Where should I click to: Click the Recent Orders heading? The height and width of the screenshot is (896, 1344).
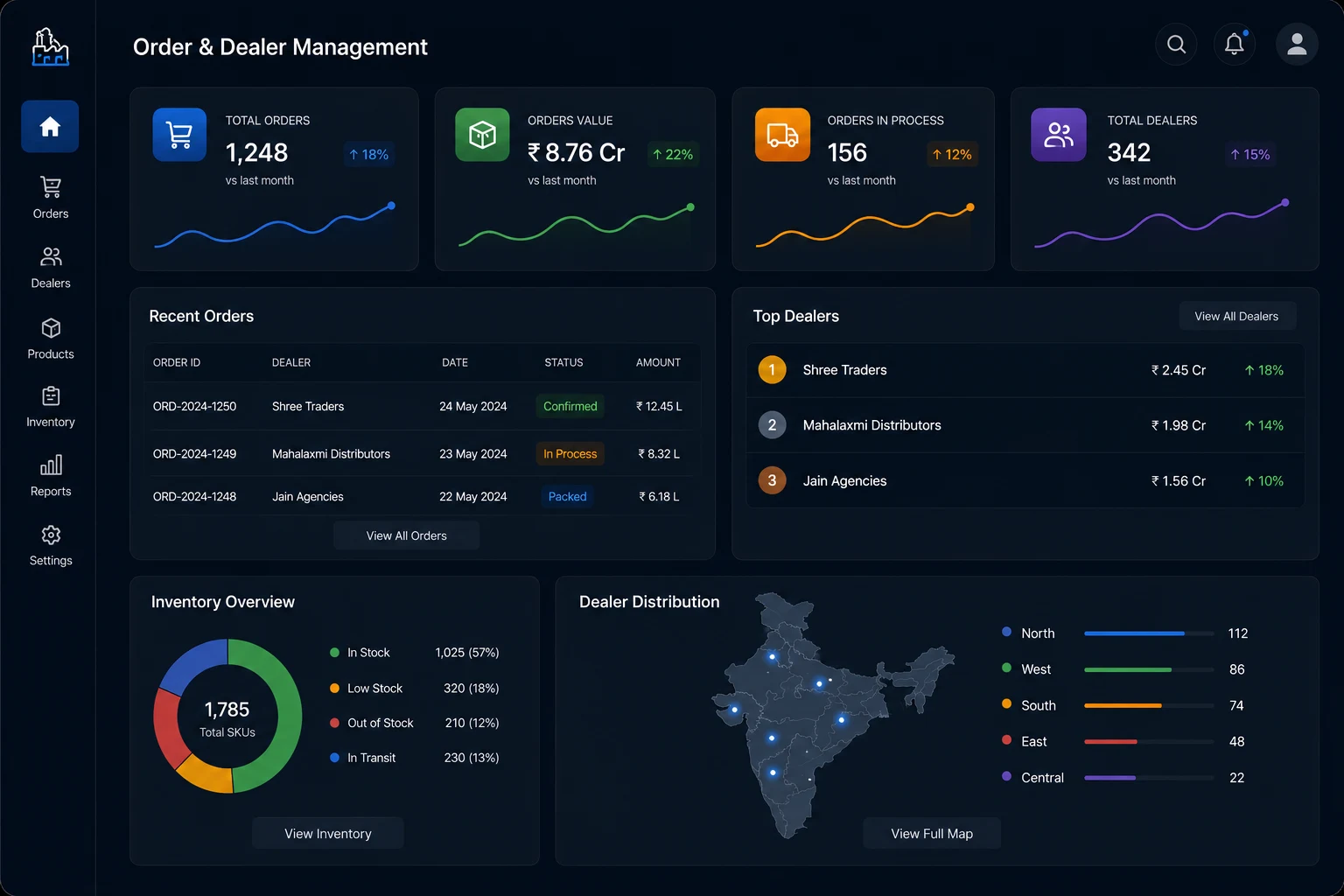pos(201,316)
